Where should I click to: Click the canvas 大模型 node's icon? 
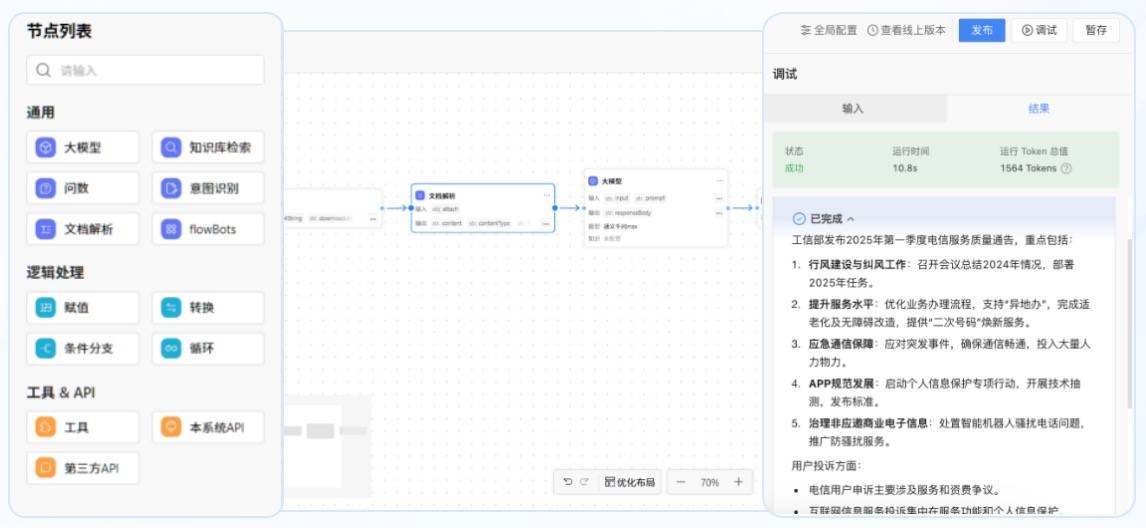pyautogui.click(x=593, y=181)
